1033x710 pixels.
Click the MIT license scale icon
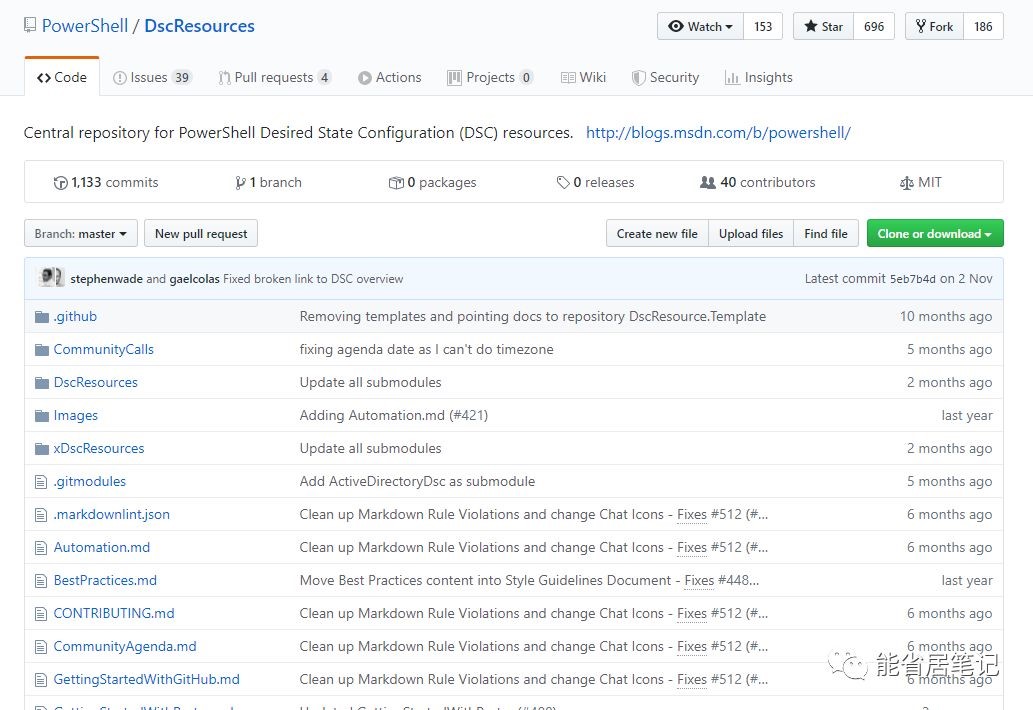click(x=907, y=183)
